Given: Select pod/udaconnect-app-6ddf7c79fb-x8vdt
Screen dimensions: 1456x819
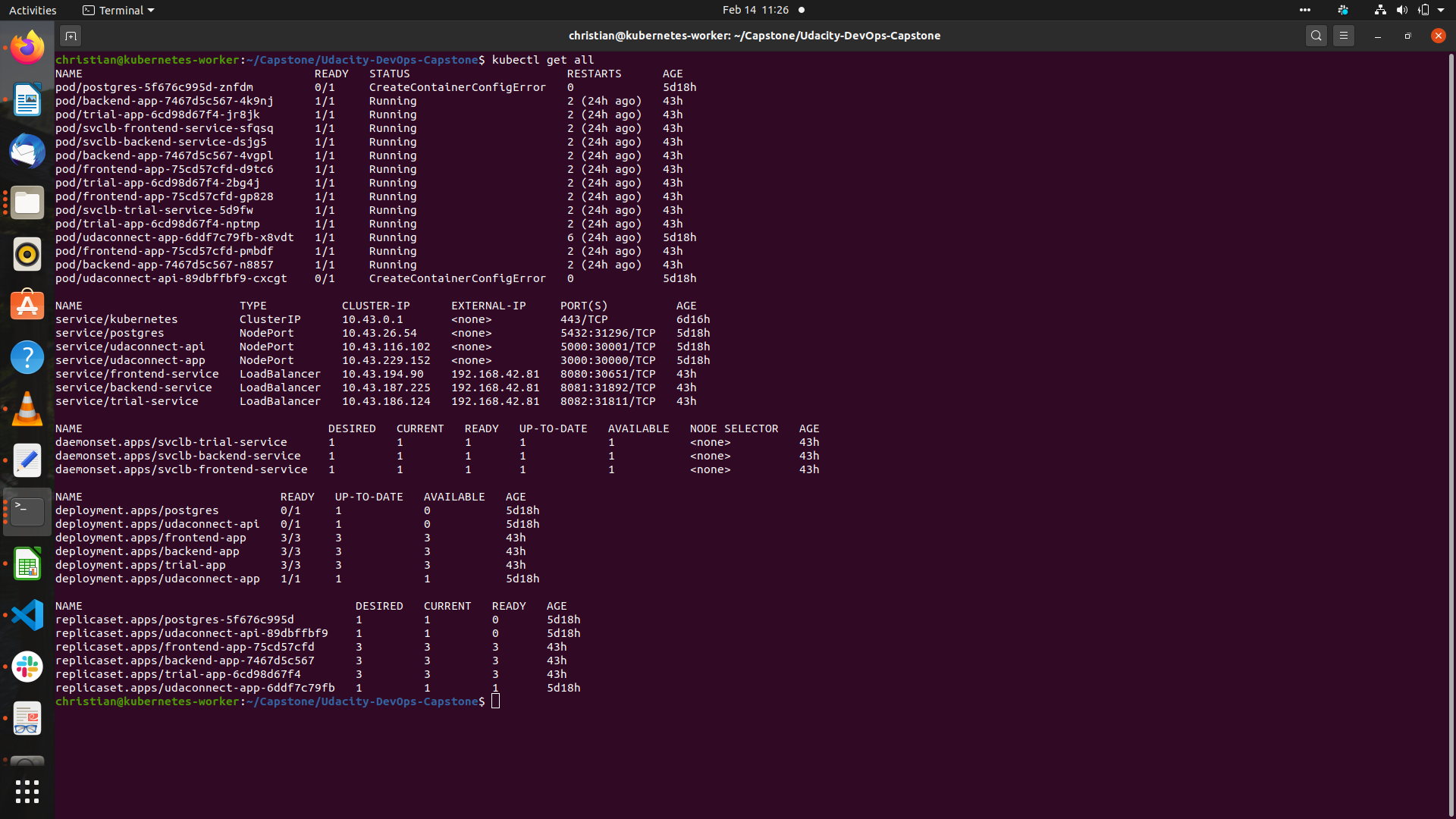Looking at the screenshot, I should (x=174, y=237).
